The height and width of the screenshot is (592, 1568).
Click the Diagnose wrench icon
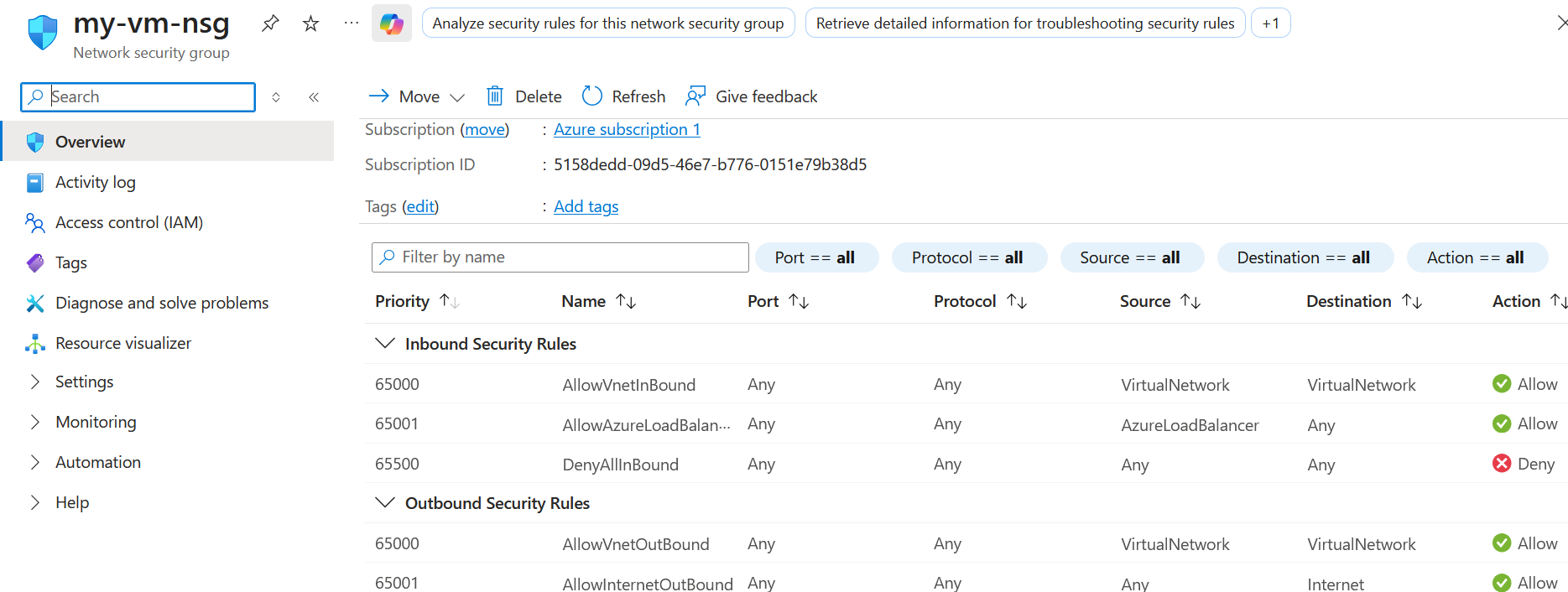tap(35, 304)
